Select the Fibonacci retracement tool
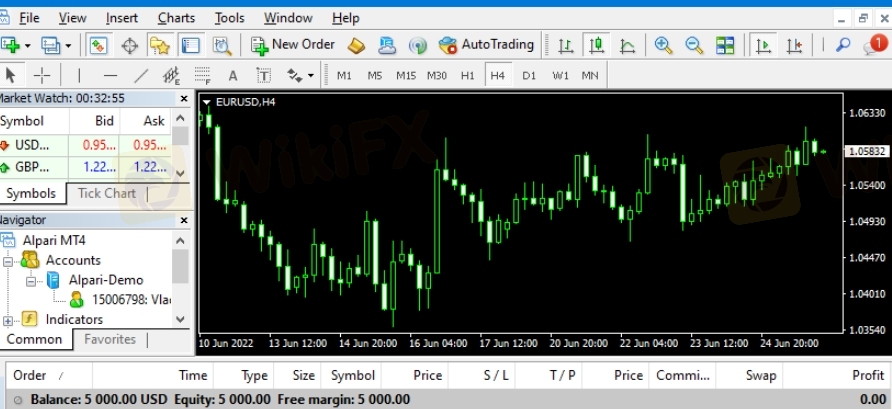Screen dimensions: 892x409 point(203,75)
